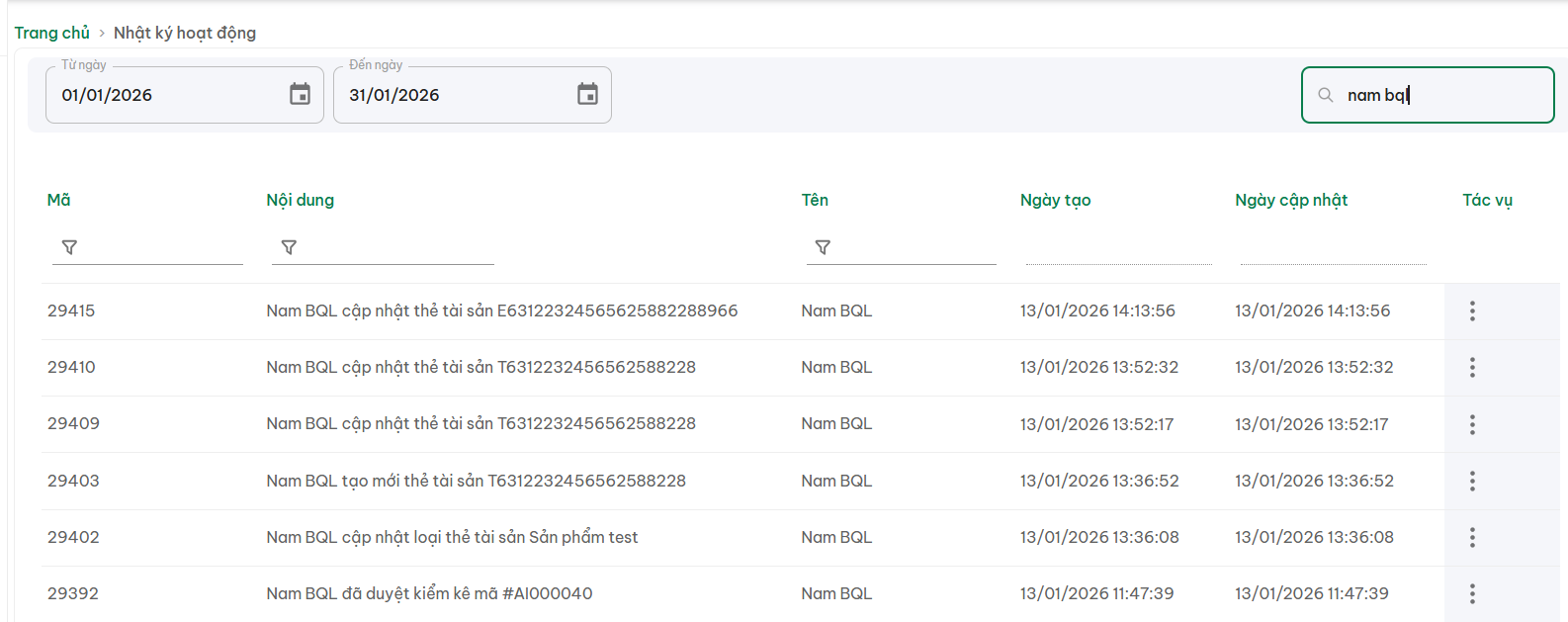The image size is (1568, 622).
Task: Sort by Ngày tạo column header
Action: (1055, 200)
